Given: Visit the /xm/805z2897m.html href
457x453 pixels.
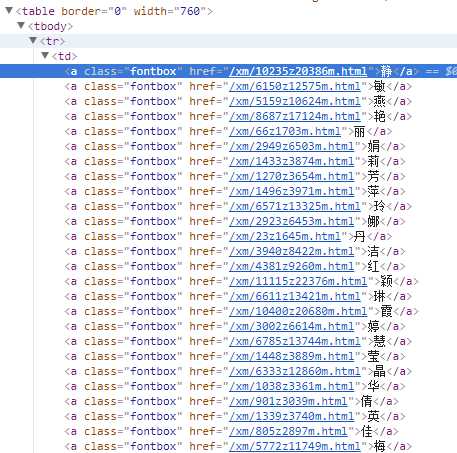Looking at the screenshot, I should [288, 431].
